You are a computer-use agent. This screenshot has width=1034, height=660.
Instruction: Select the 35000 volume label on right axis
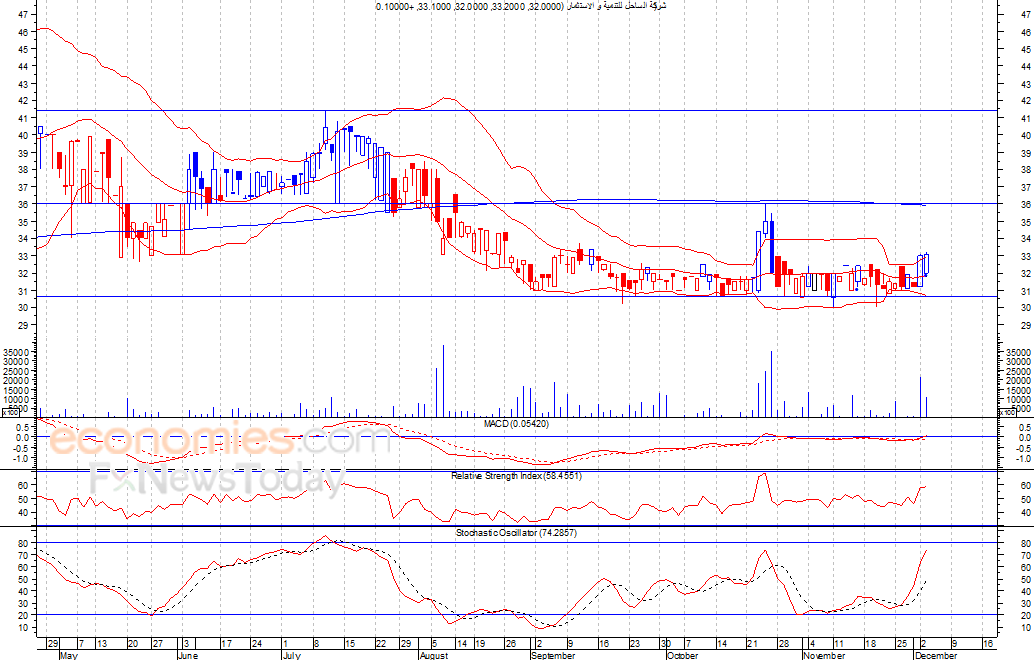click(x=1019, y=353)
